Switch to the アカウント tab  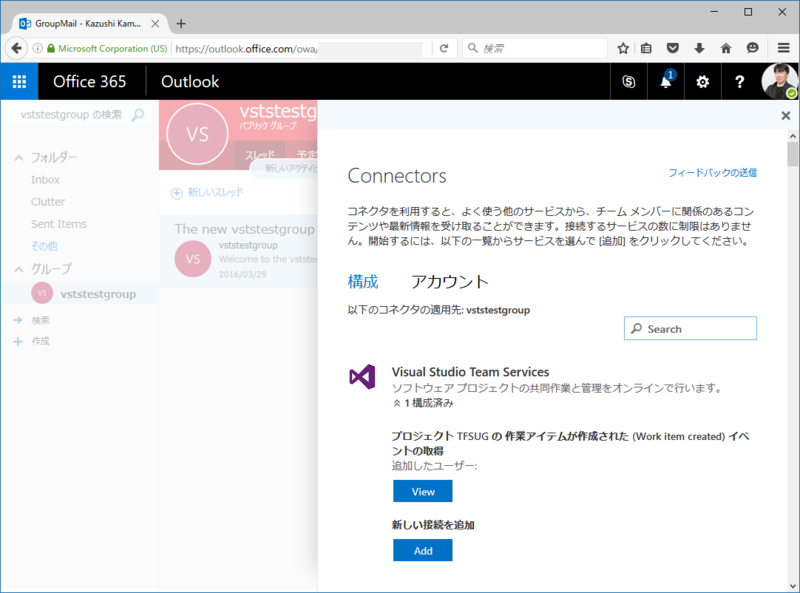pyautogui.click(x=449, y=282)
